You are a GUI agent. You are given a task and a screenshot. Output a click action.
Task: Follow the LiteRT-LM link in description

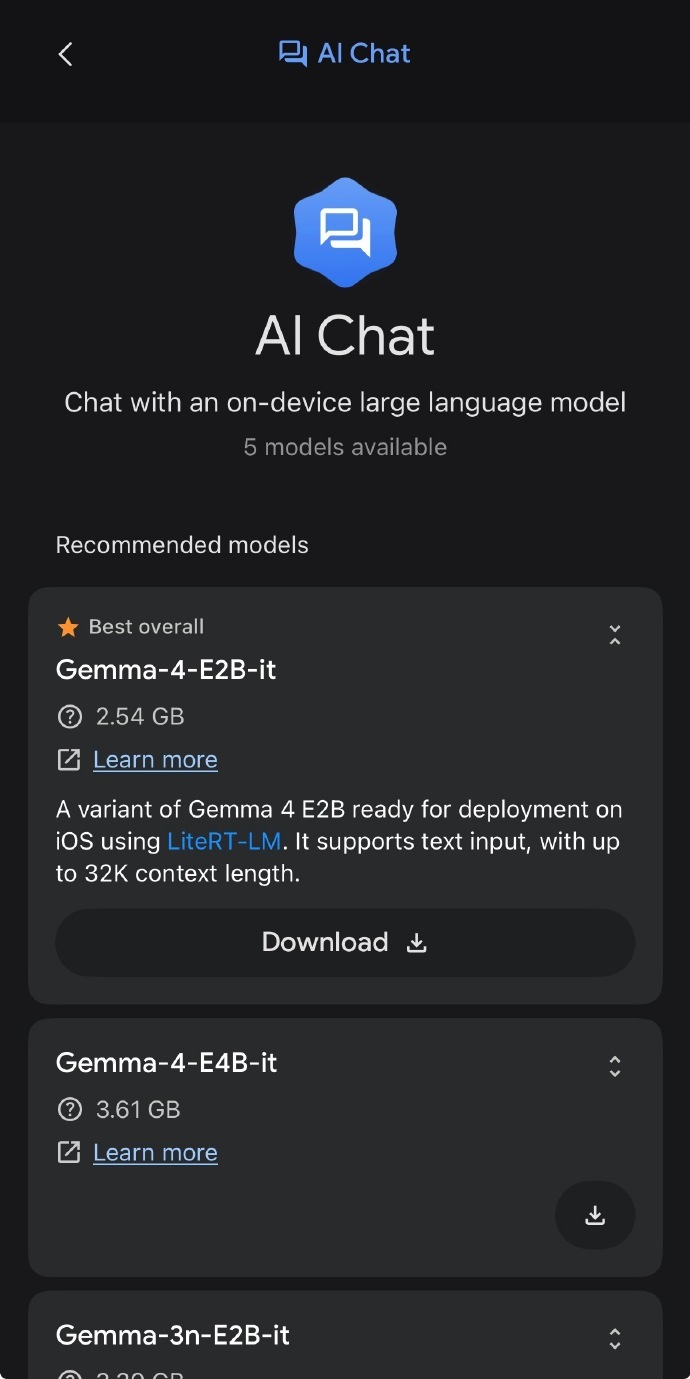224,841
